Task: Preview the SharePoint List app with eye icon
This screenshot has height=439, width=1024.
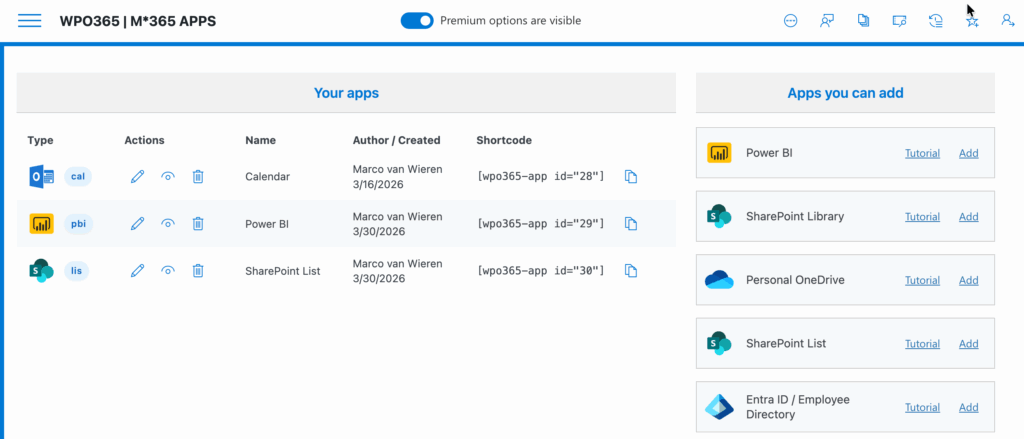Action: (168, 270)
